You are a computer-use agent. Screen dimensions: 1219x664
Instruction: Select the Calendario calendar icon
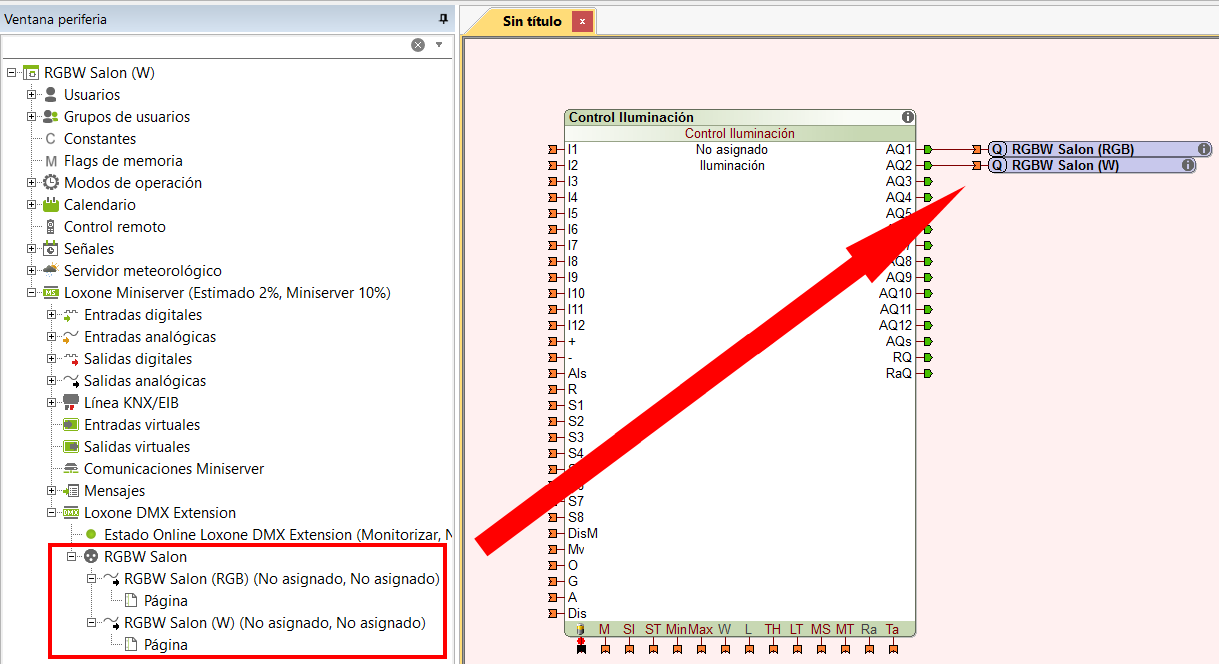tap(51, 205)
